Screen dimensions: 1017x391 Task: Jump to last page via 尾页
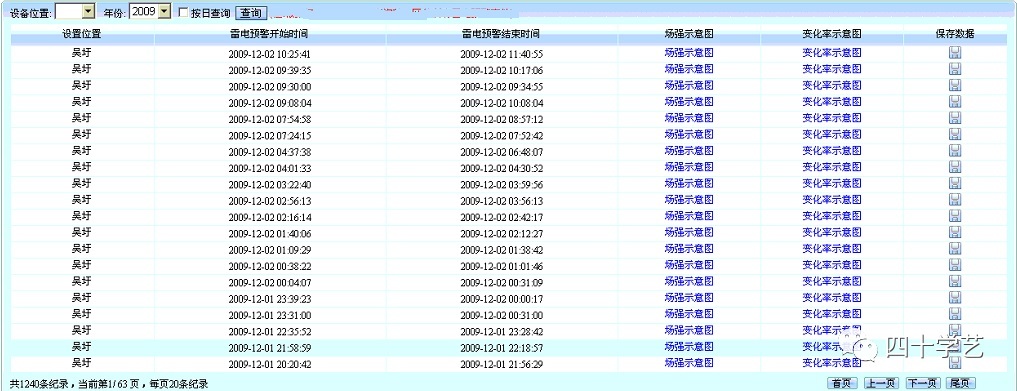pos(961,383)
